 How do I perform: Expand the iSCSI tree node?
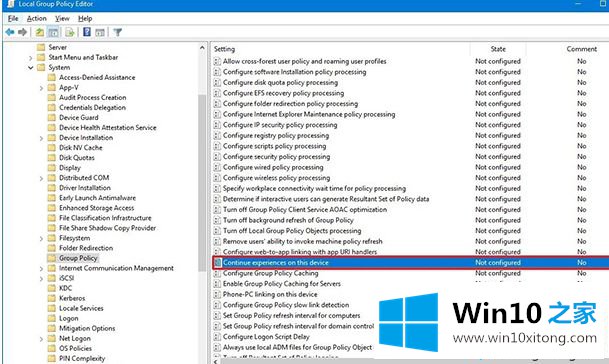(41, 278)
